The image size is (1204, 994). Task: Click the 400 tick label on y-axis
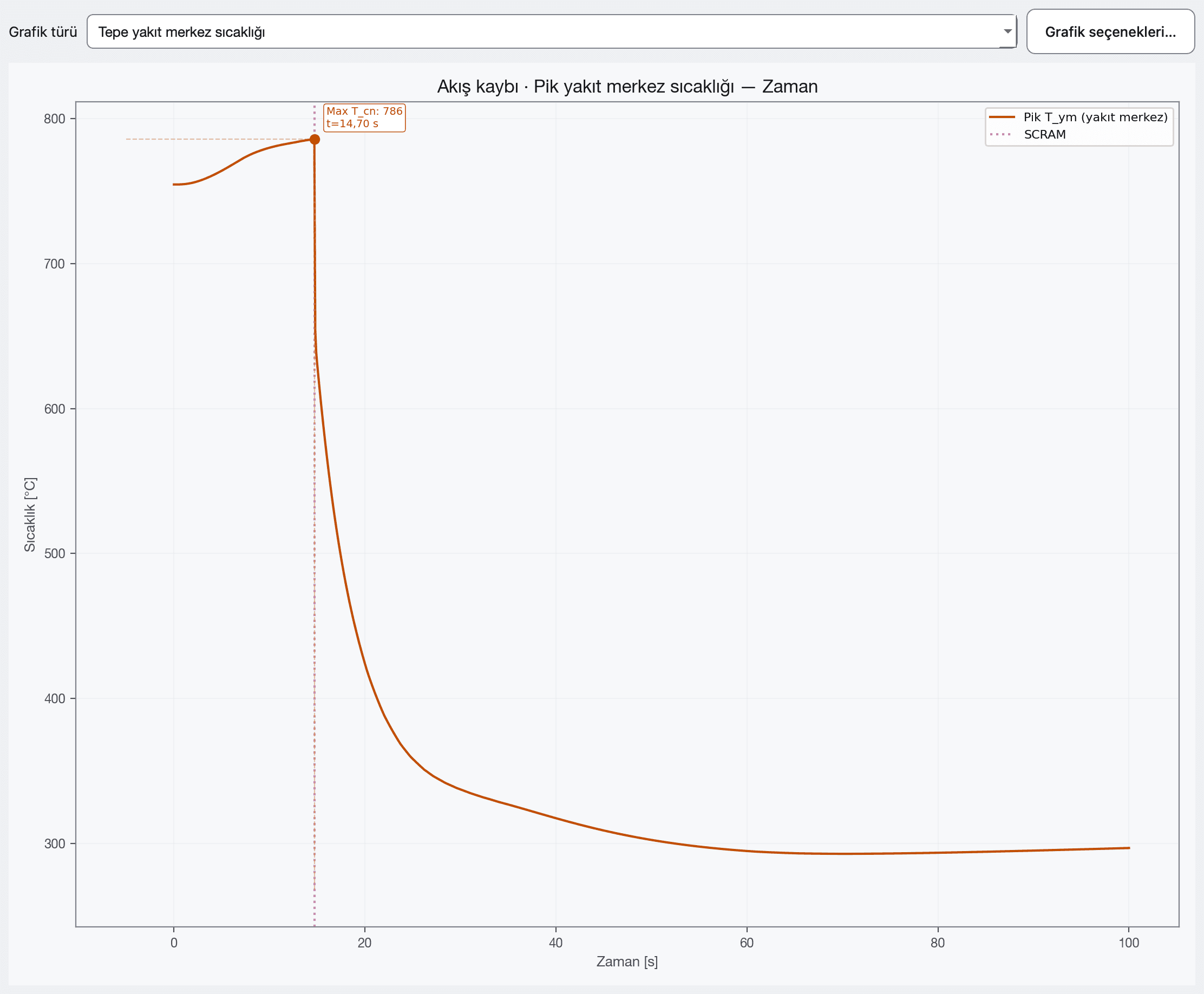(x=54, y=698)
